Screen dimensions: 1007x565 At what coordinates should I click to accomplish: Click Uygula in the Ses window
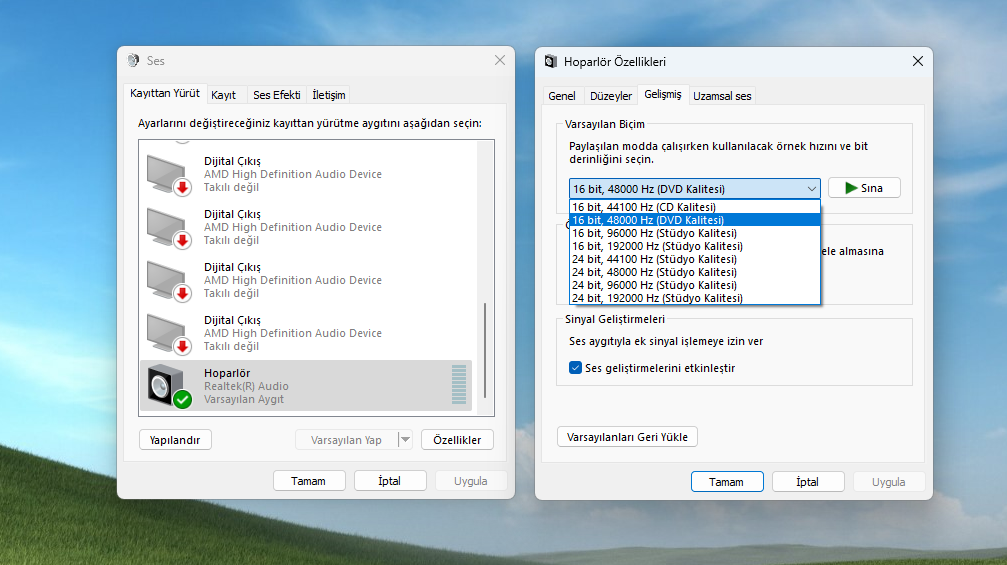coord(471,481)
